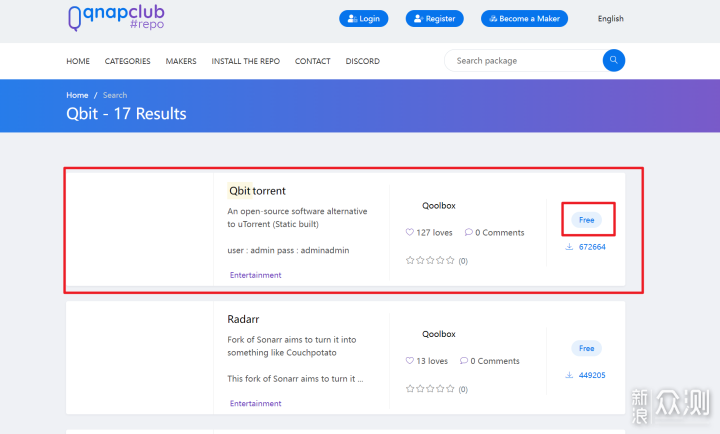Click Home breadcrumb link
Image resolution: width=720 pixels, height=434 pixels.
[x=77, y=95]
